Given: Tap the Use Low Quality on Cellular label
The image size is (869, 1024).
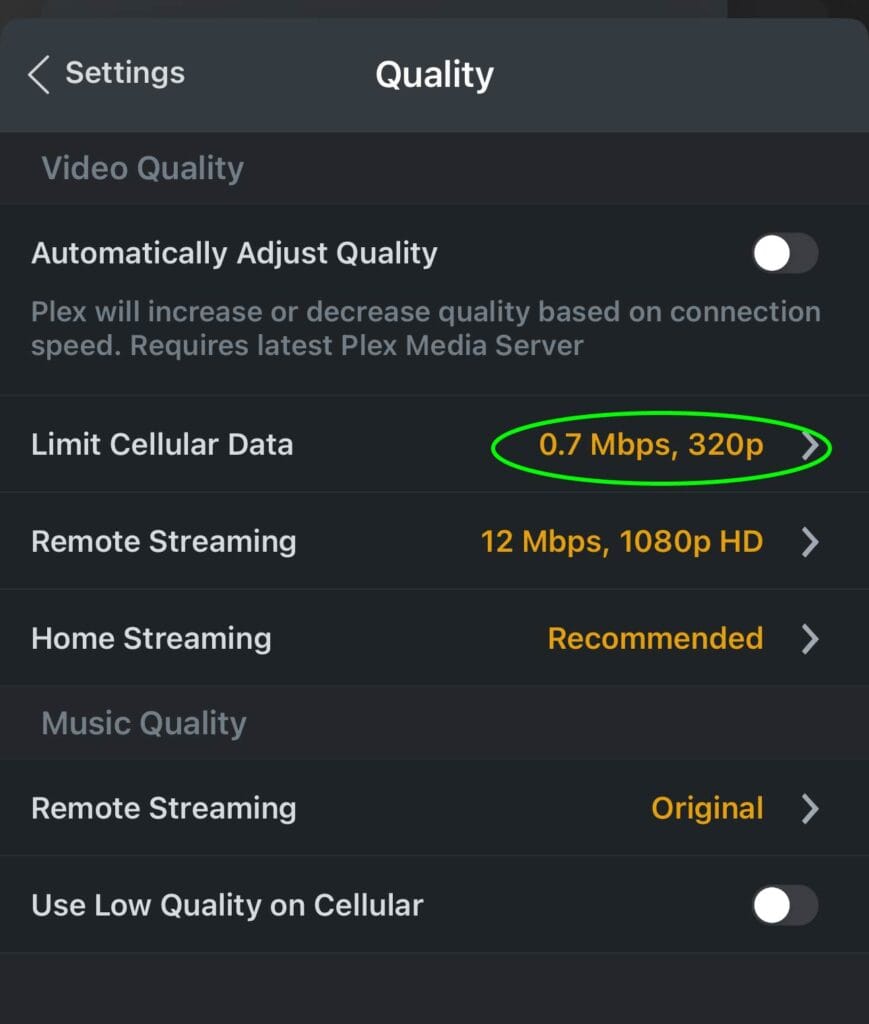Looking at the screenshot, I should tap(227, 905).
